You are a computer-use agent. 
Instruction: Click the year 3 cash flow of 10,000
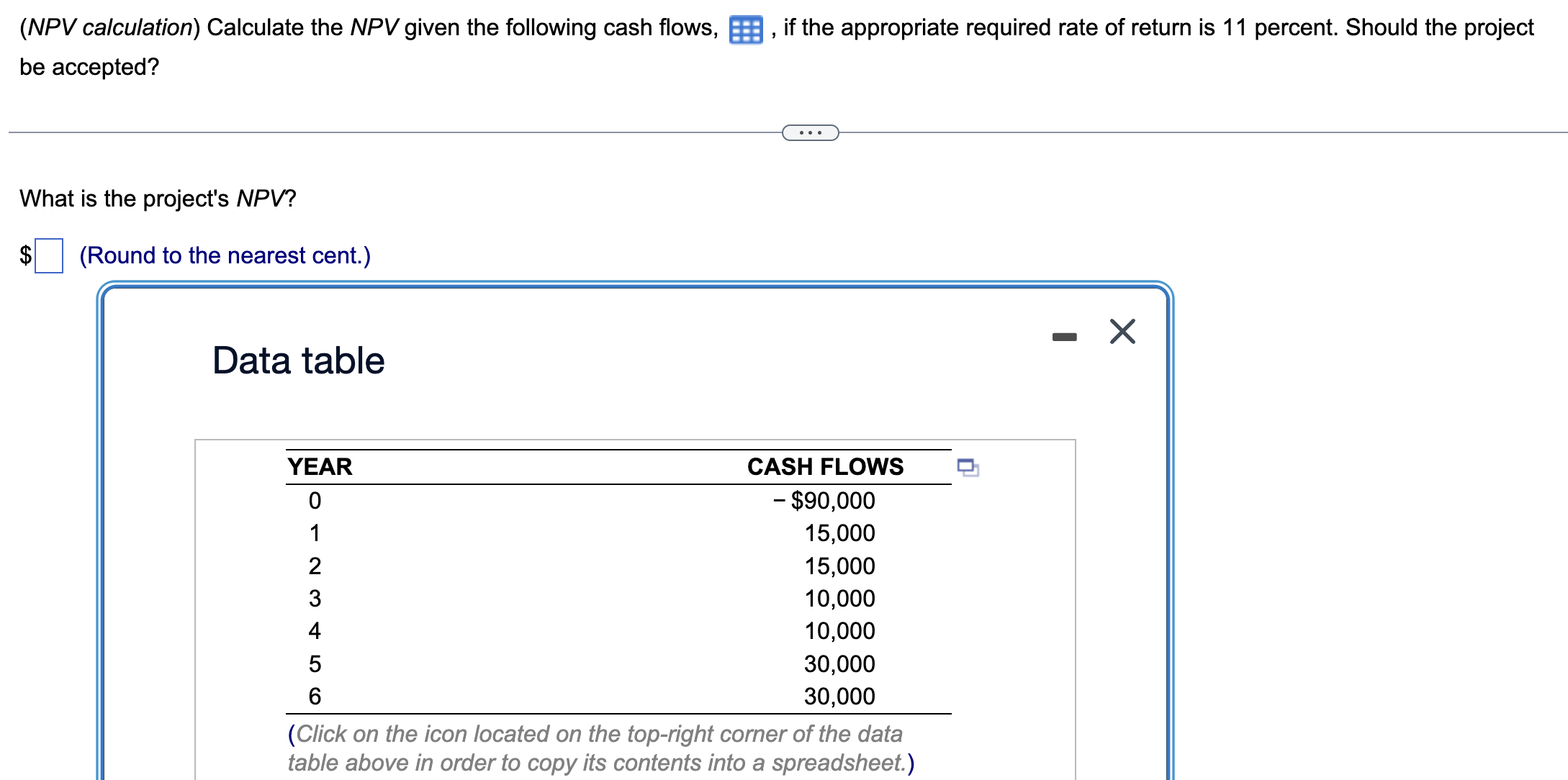click(839, 599)
